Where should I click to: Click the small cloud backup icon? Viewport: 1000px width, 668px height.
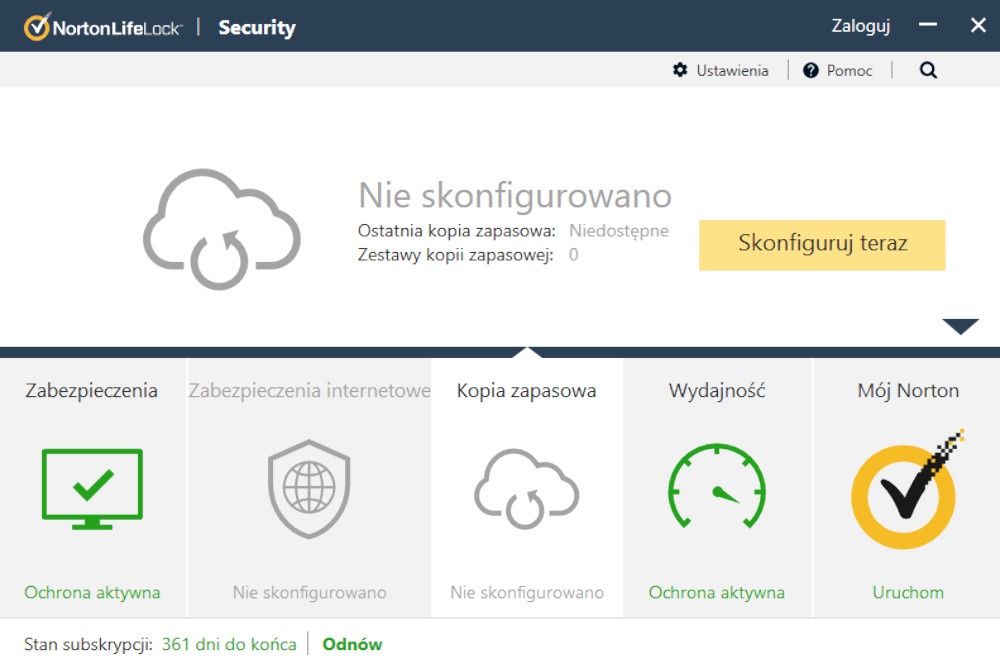(527, 489)
